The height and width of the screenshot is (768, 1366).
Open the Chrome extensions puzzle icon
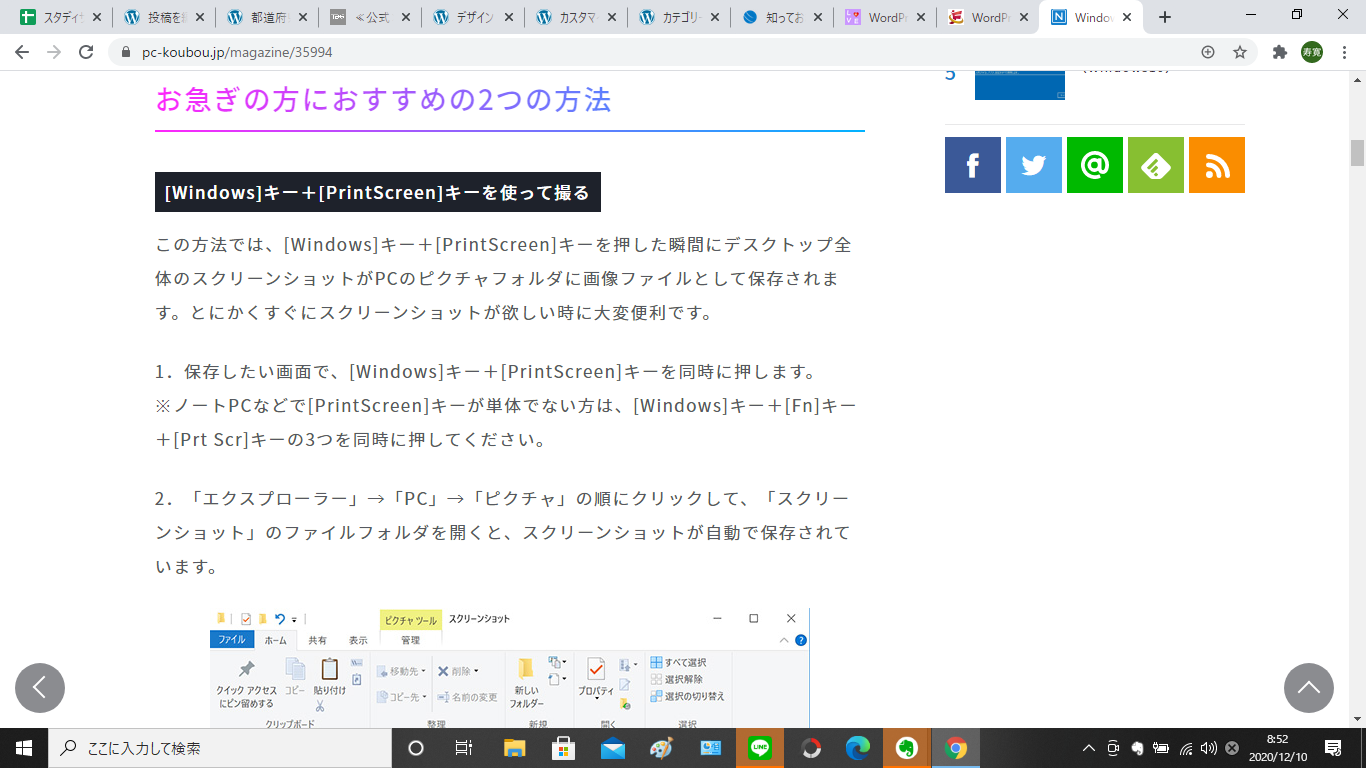tap(1279, 52)
